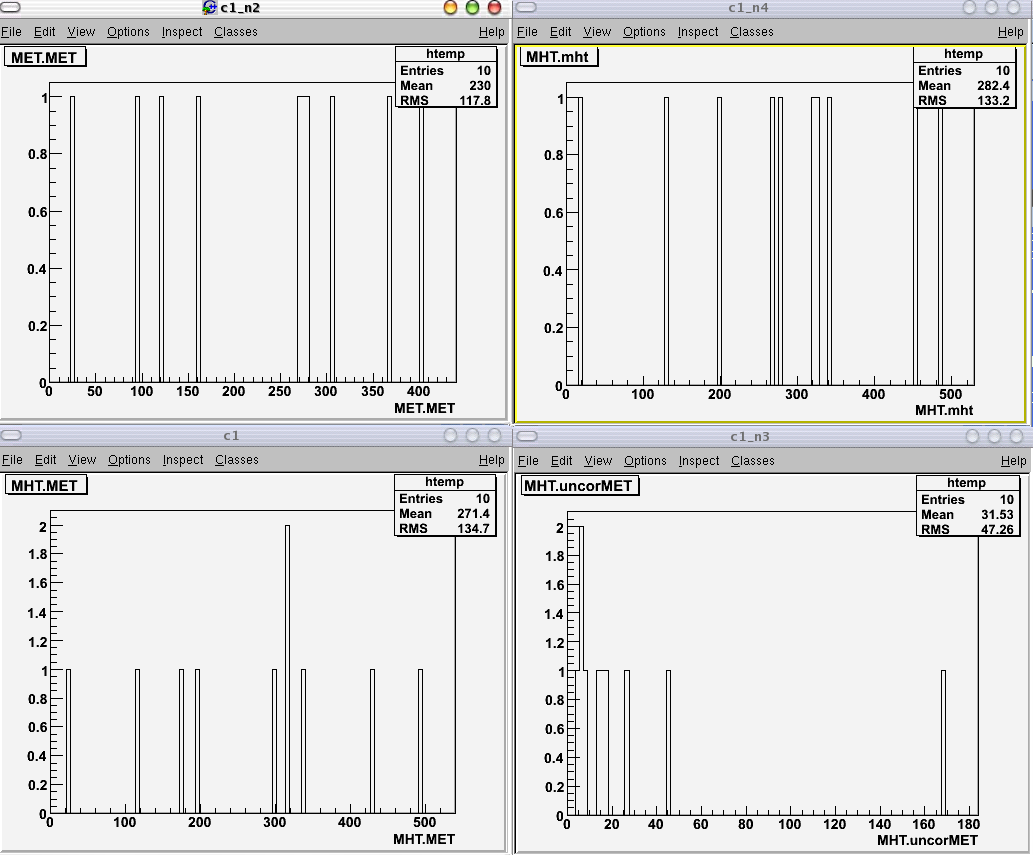Select the MHT.mht histogram title box
The height and width of the screenshot is (855, 1033).
[x=558, y=58]
